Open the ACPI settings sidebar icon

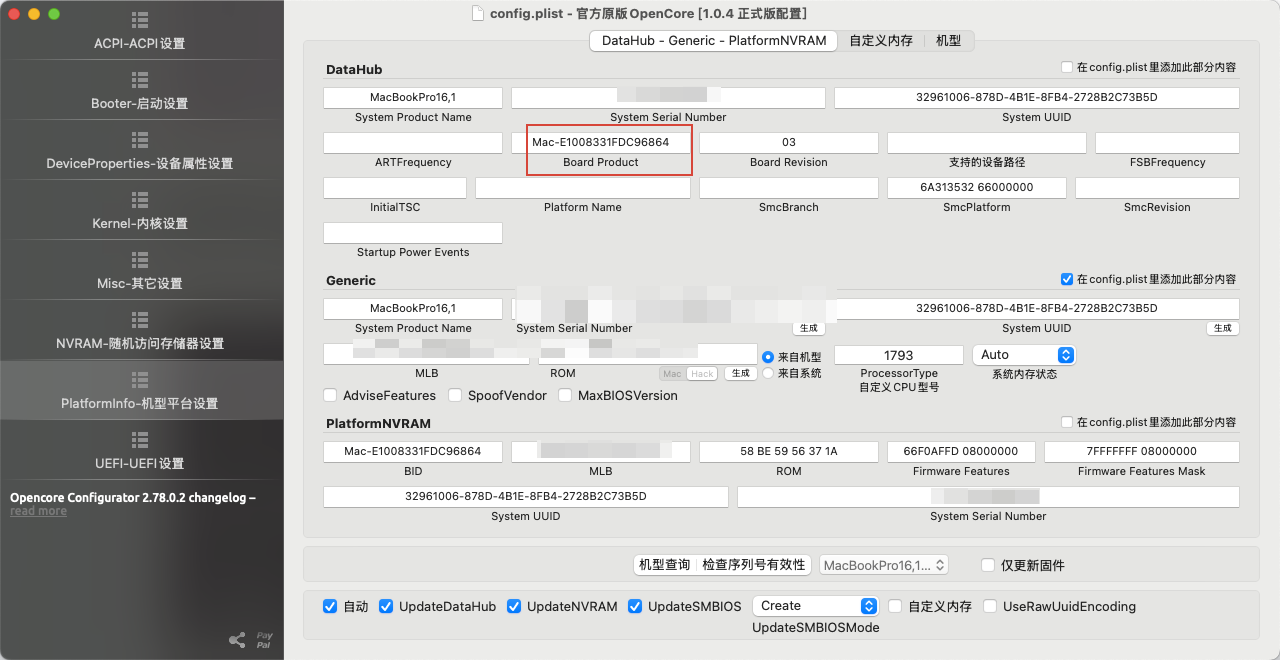pyautogui.click(x=140, y=20)
